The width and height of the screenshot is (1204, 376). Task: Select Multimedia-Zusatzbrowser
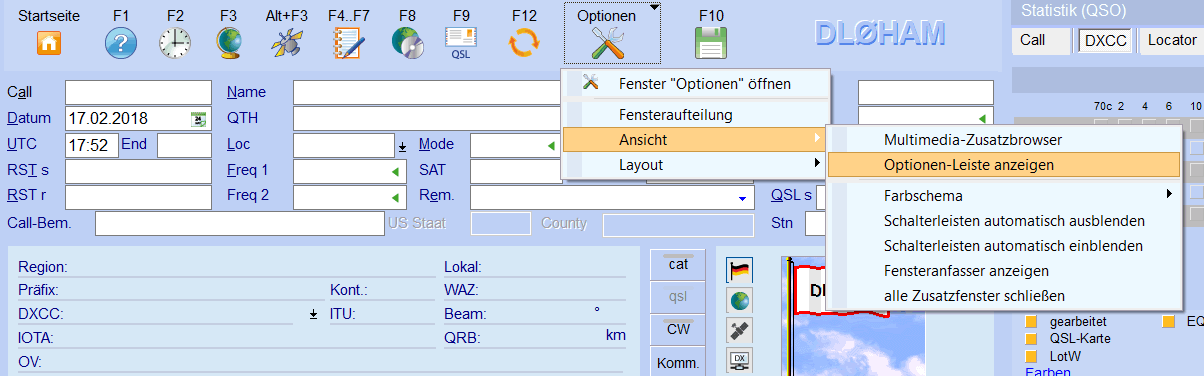click(x=1003, y=139)
